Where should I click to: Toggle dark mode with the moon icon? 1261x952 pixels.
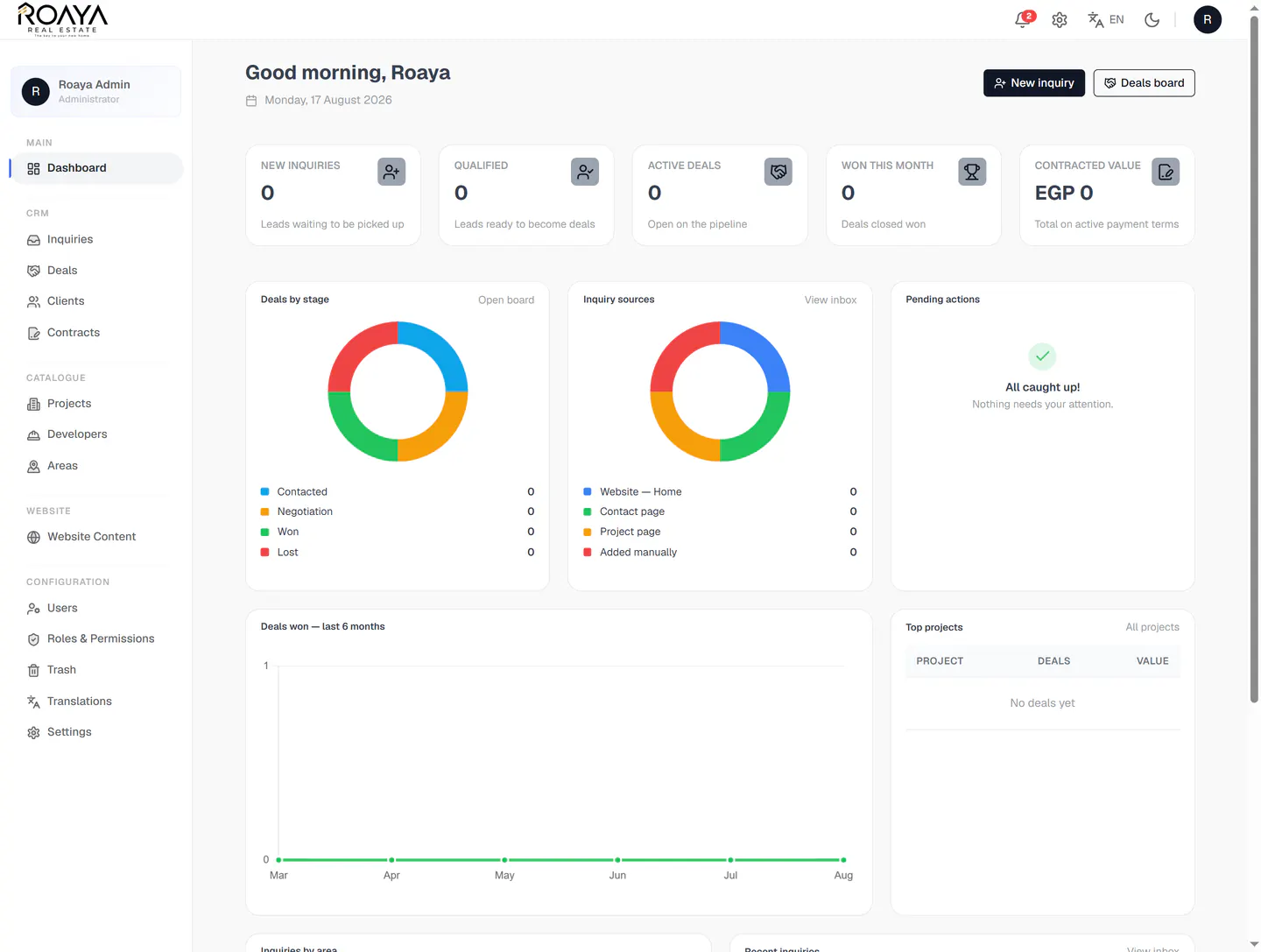point(1152,19)
